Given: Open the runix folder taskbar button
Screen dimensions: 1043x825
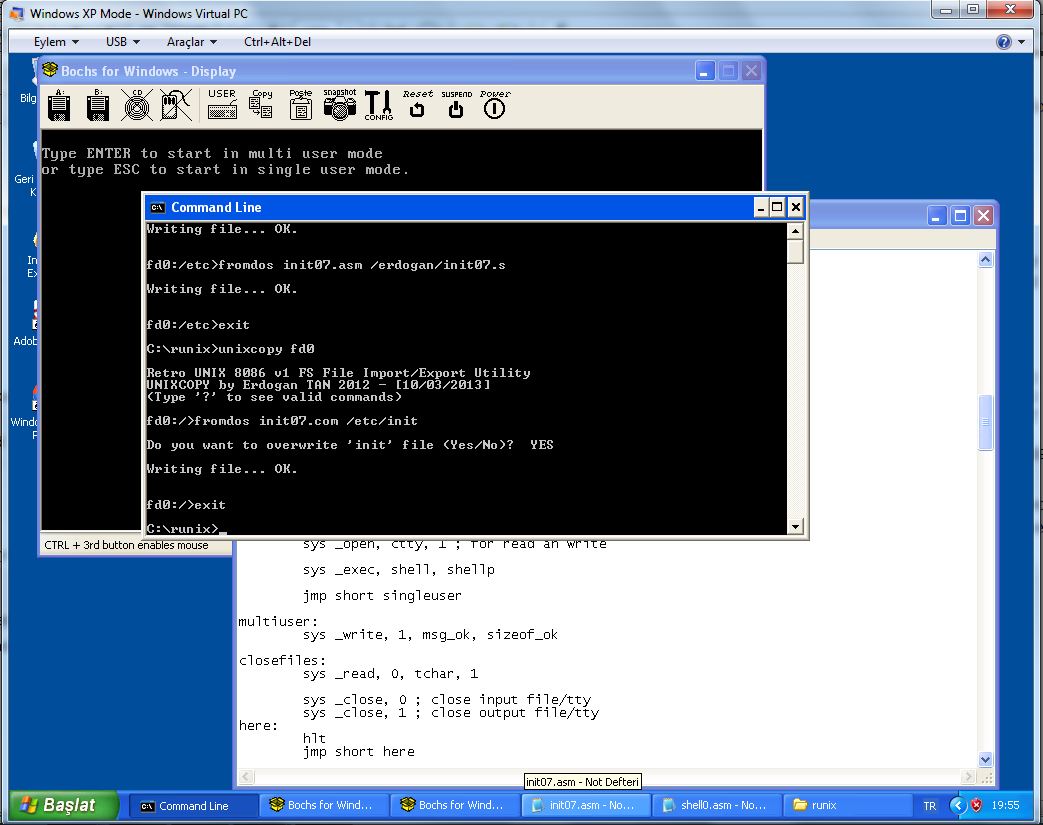Looking at the screenshot, I should coord(846,805).
